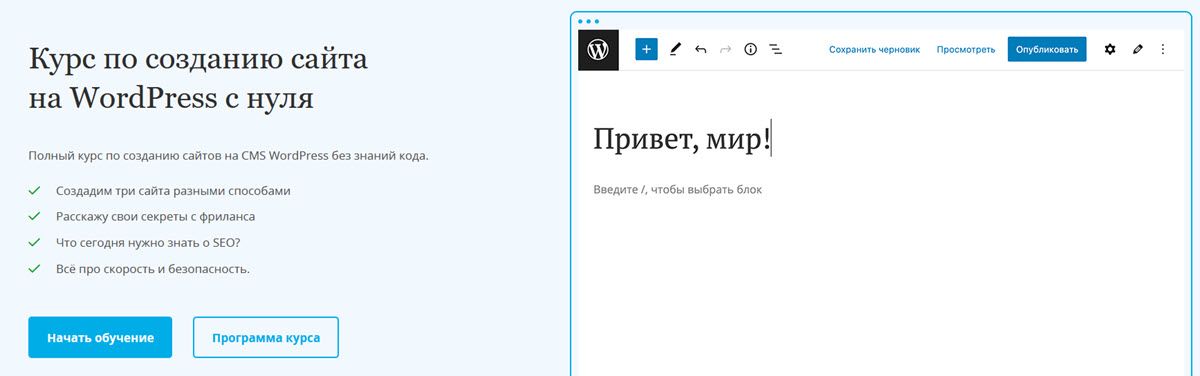Open Просмотреть preview option
This screenshot has height=376, width=1200.
(966, 49)
